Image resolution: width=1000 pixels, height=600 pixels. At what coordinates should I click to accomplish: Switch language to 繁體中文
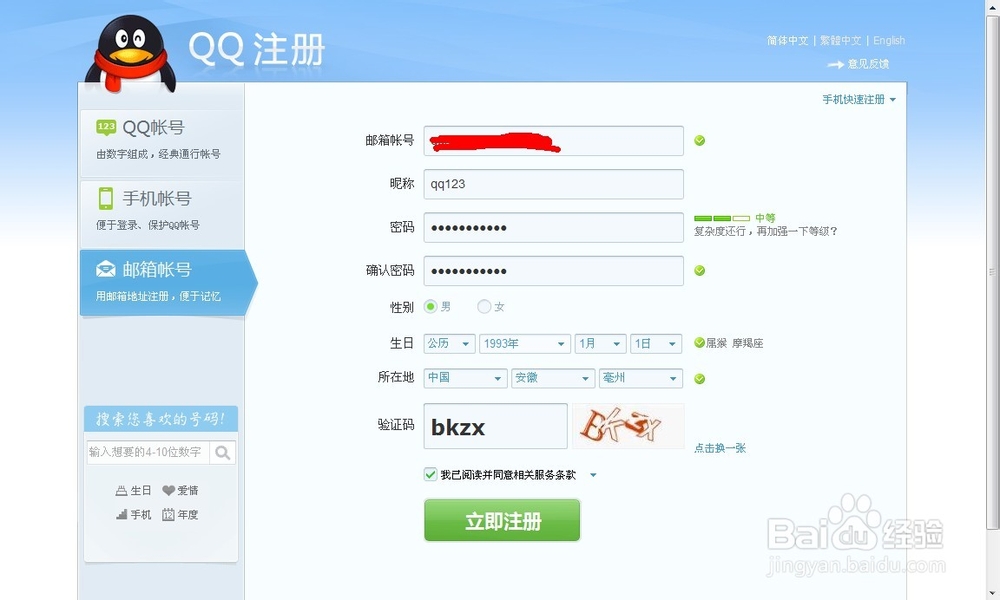841,41
